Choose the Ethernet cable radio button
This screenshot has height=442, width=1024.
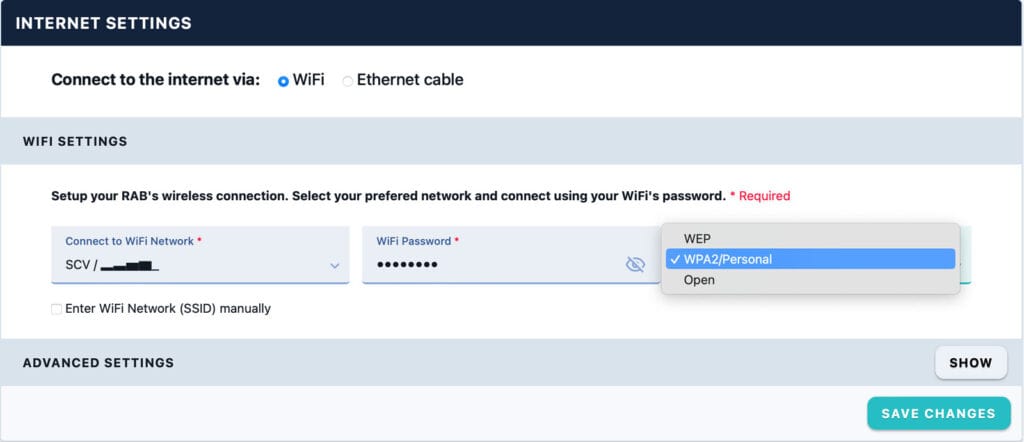348,81
